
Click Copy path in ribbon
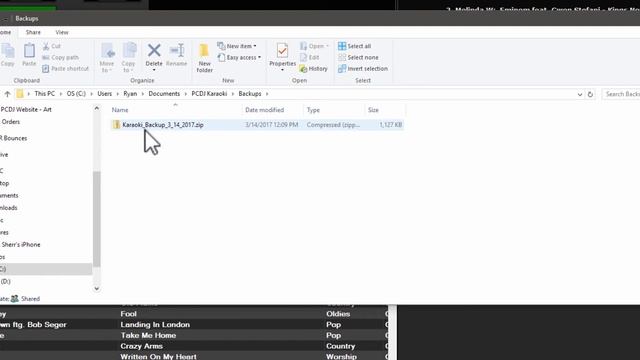click(60, 58)
